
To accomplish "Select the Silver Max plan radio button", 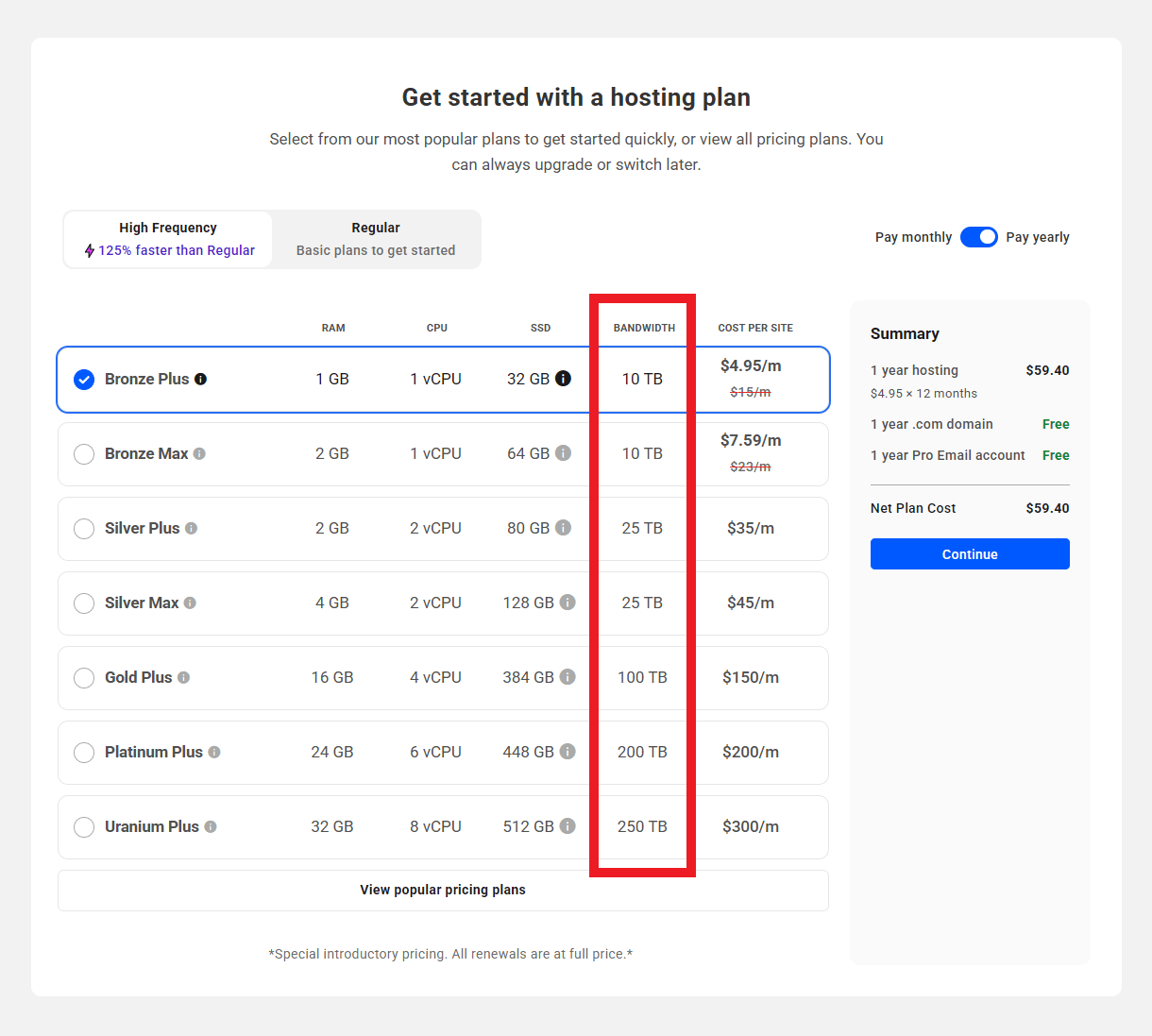I will point(84,603).
